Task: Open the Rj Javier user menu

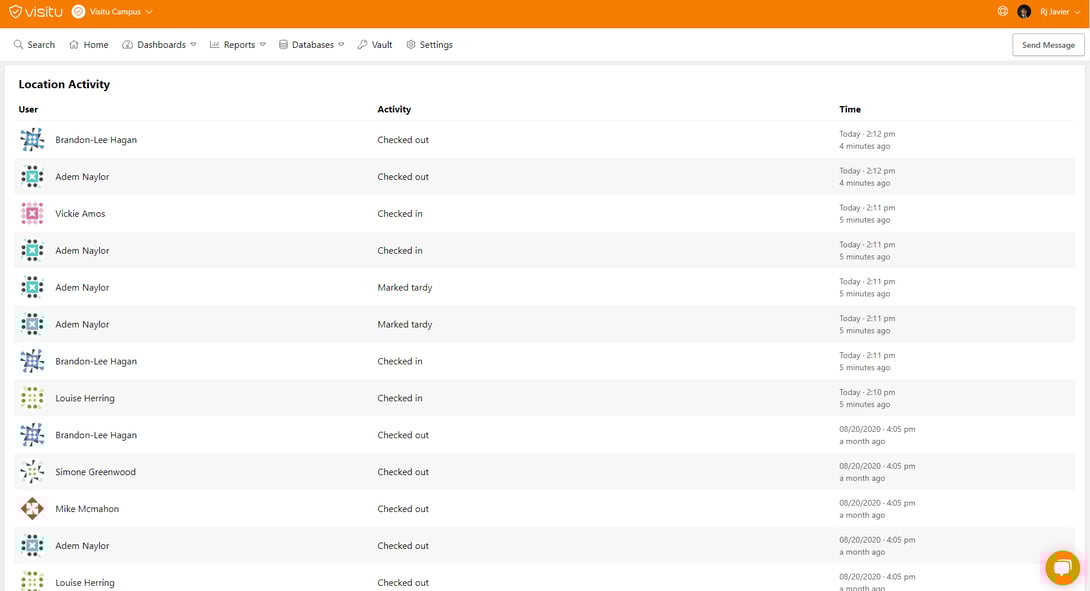Action: pos(1059,12)
